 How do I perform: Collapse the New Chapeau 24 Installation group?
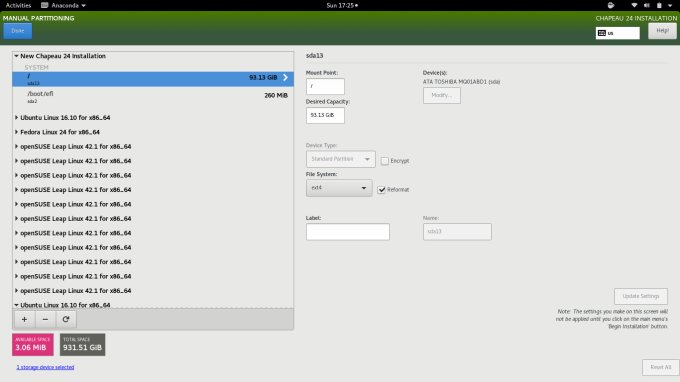pos(16,56)
